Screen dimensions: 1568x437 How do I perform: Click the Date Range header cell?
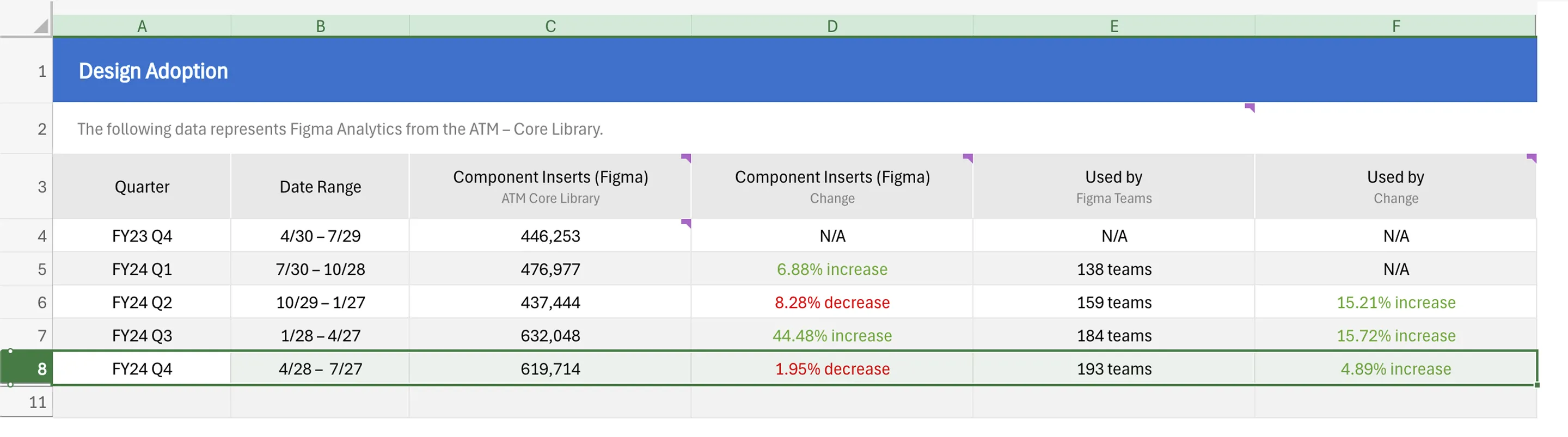(320, 187)
